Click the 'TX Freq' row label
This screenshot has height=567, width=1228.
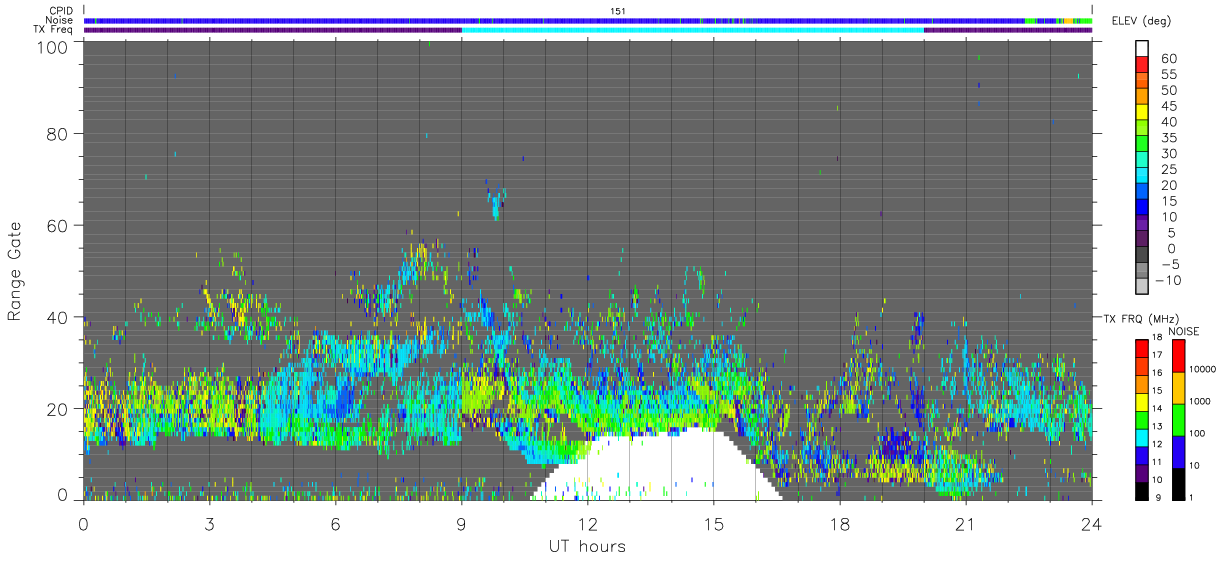[x=55, y=29]
